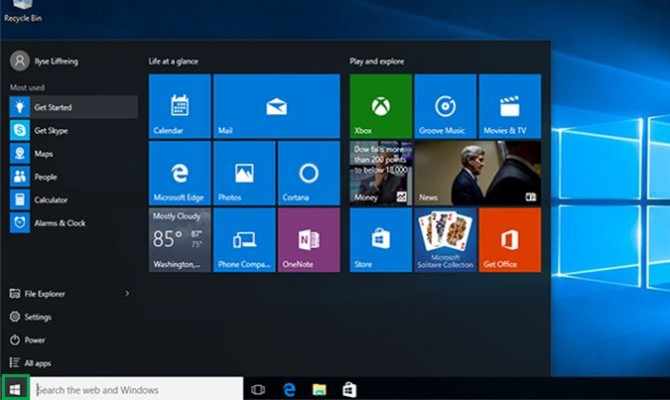Open Microsoft Solitaire Collection tile
670x400 pixels.
click(x=445, y=240)
